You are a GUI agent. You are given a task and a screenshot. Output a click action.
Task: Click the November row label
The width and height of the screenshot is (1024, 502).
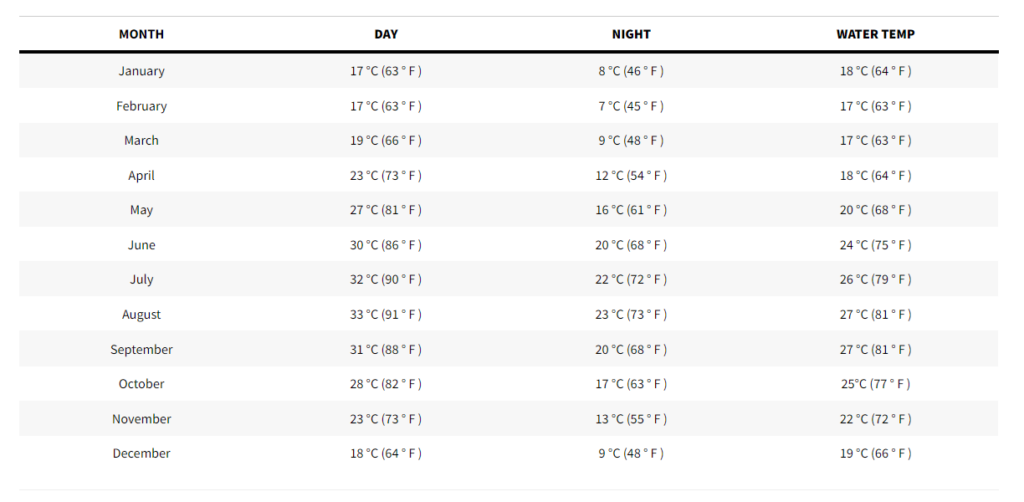(141, 419)
